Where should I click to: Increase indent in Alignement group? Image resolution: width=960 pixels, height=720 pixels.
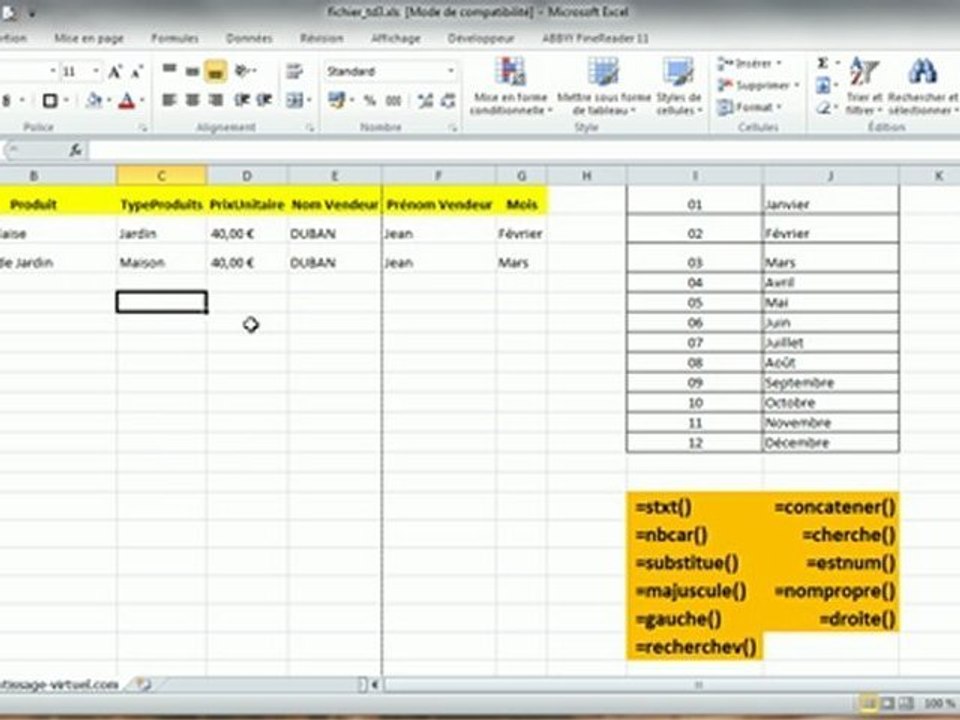pos(264,100)
